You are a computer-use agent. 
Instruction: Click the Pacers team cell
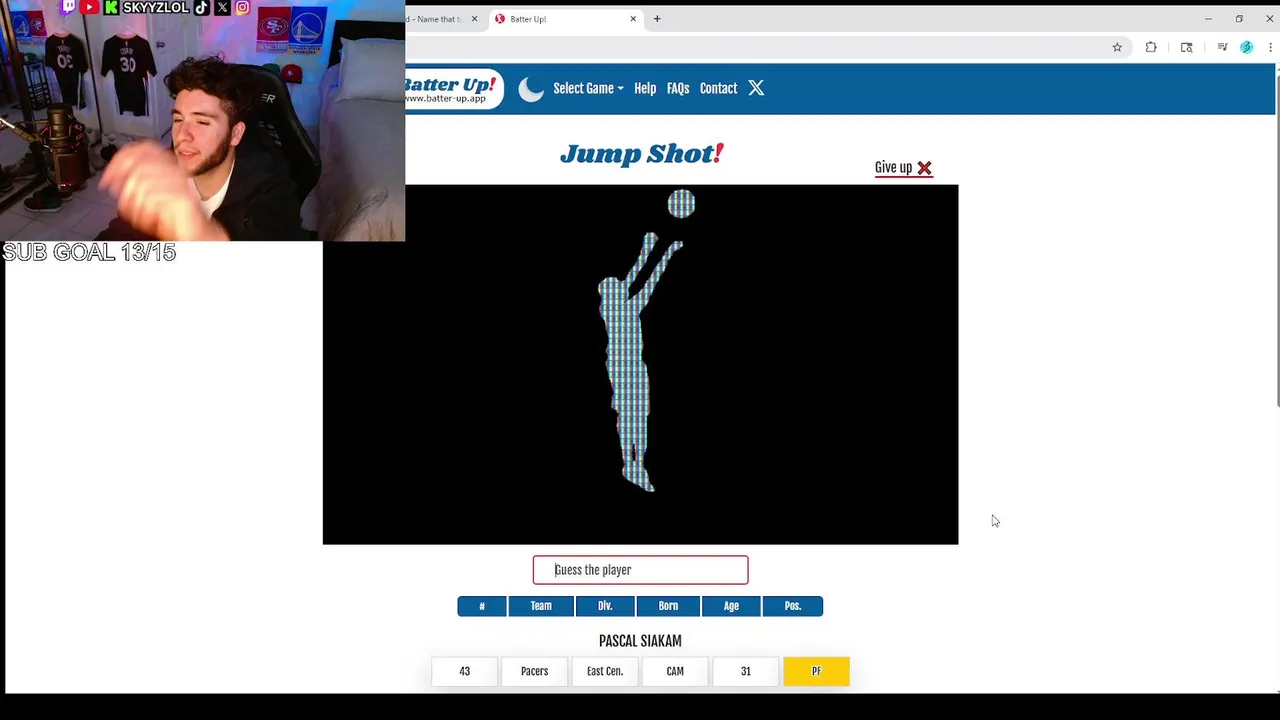pyautogui.click(x=534, y=671)
